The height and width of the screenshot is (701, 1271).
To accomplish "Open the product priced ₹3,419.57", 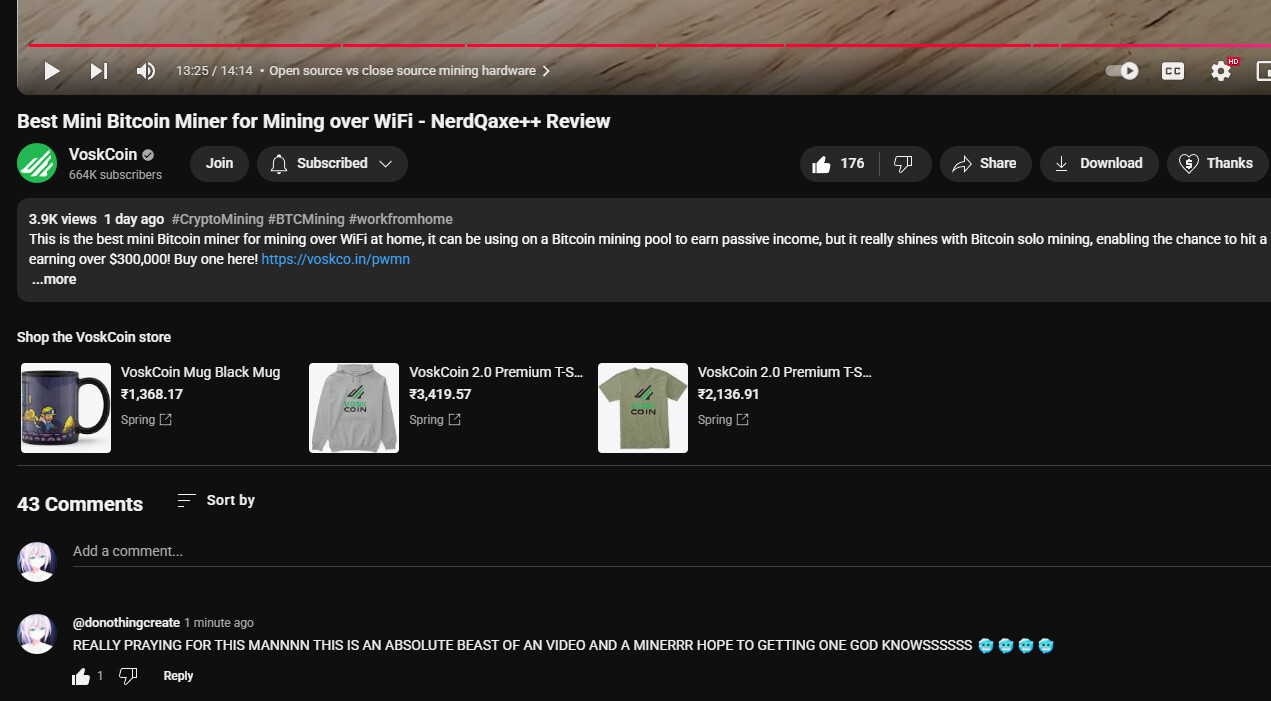I will [440, 395].
